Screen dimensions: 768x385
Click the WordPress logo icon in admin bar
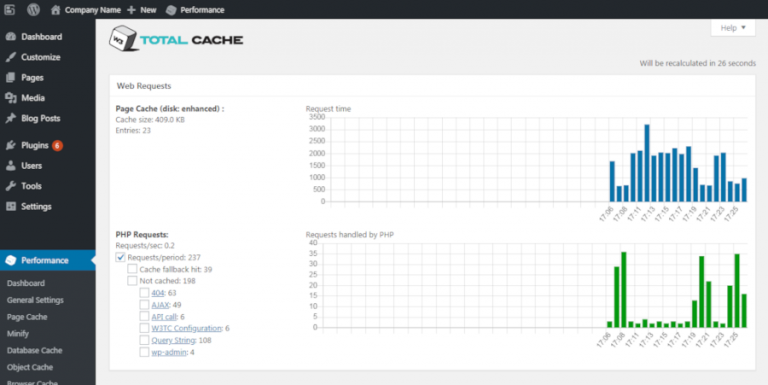33,9
